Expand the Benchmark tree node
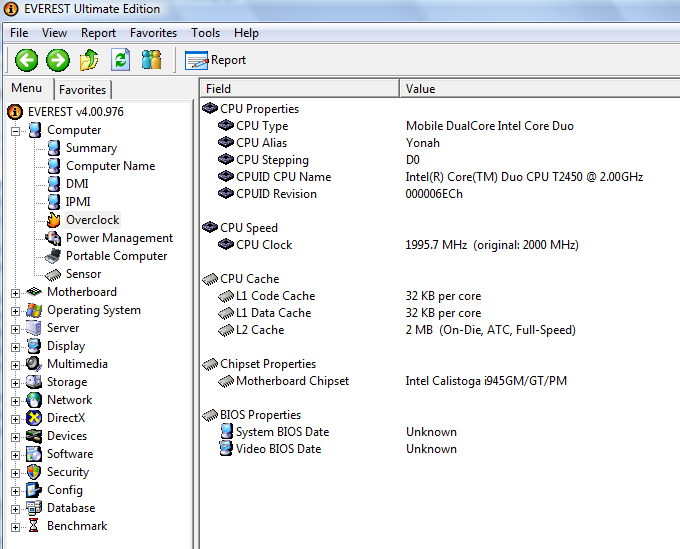Viewport: 680px width, 549px height. coord(15,527)
